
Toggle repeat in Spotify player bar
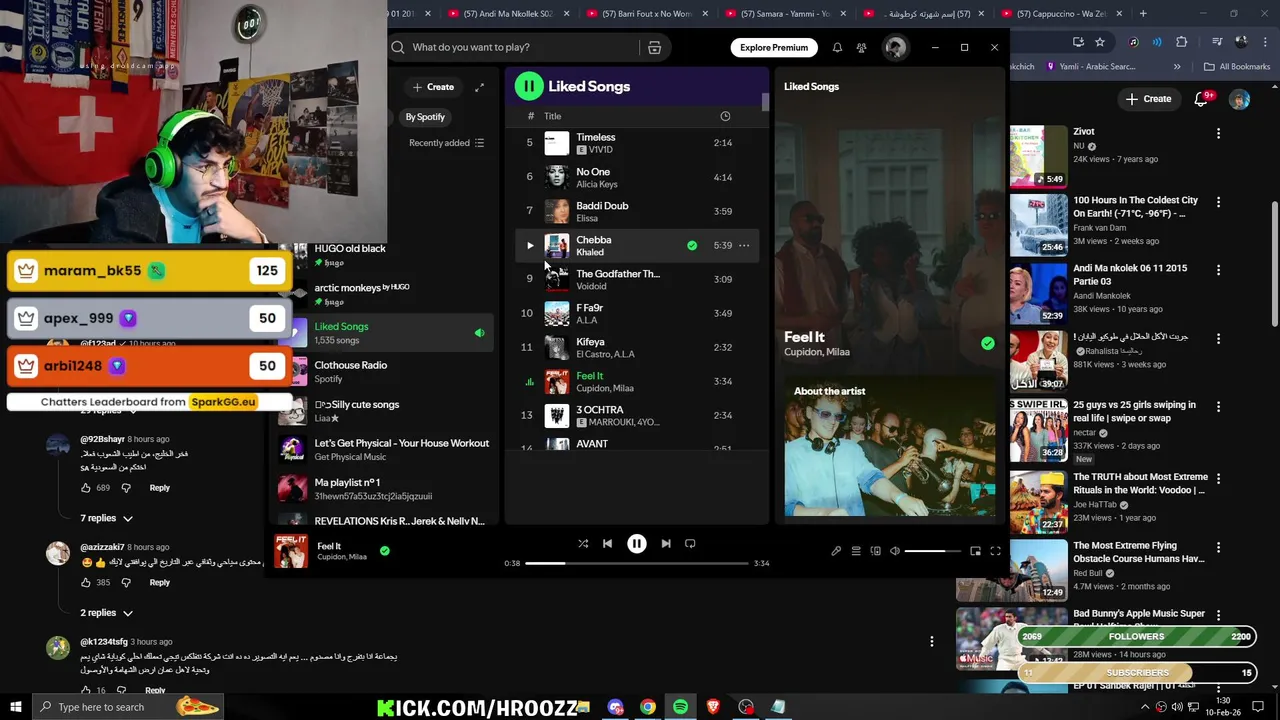click(690, 543)
